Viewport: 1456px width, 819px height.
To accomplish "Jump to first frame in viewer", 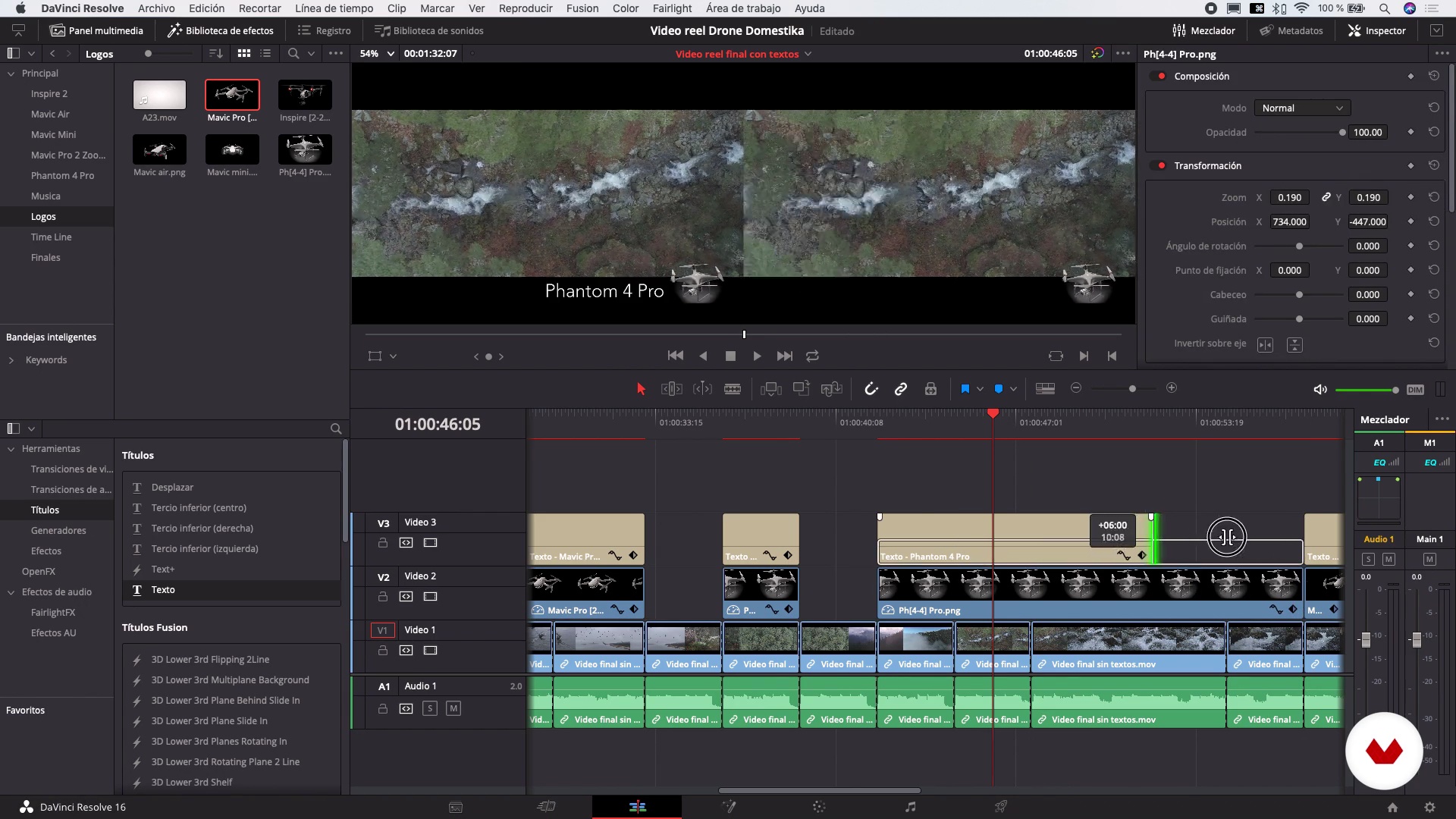I will pos(675,356).
